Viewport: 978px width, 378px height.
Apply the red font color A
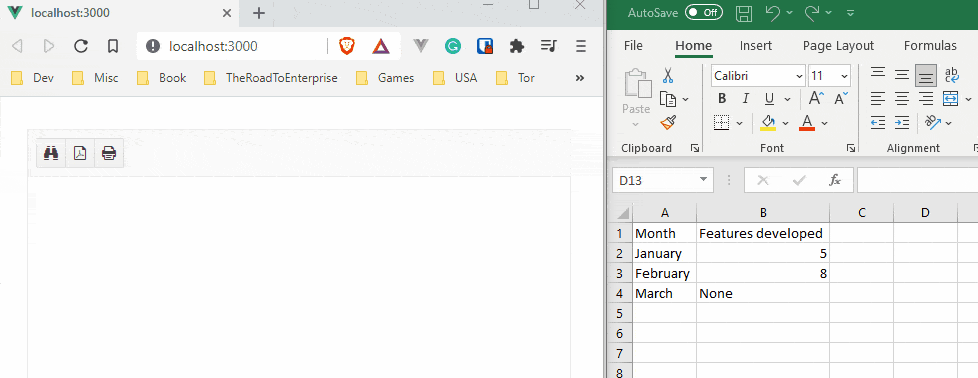(x=807, y=123)
